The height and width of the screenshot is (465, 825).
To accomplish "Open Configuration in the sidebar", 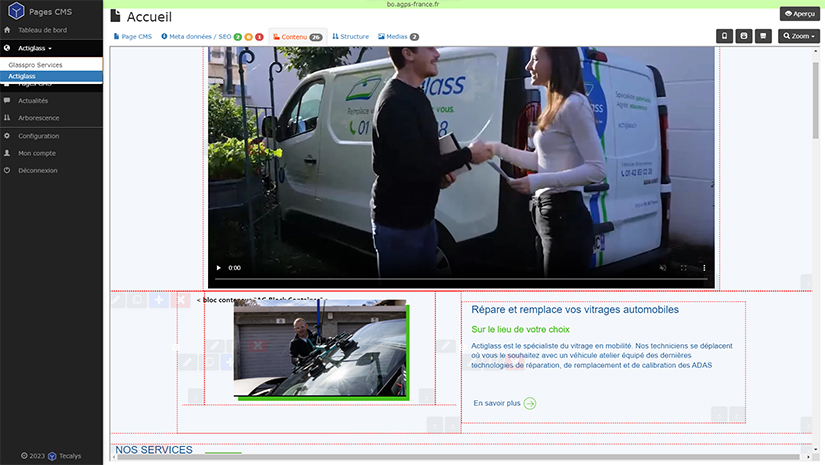I will pyautogui.click(x=38, y=136).
